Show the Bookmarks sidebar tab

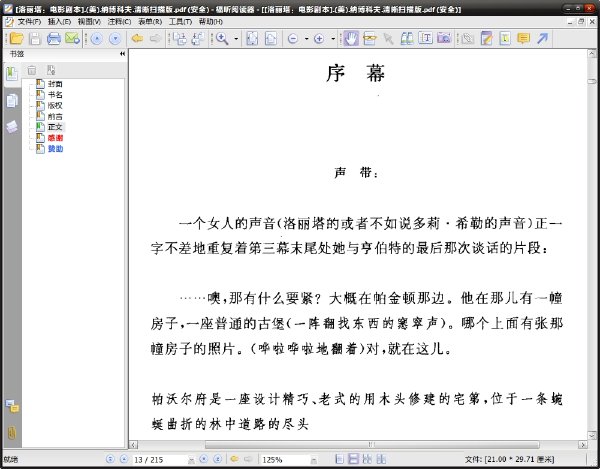pyautogui.click(x=12, y=73)
